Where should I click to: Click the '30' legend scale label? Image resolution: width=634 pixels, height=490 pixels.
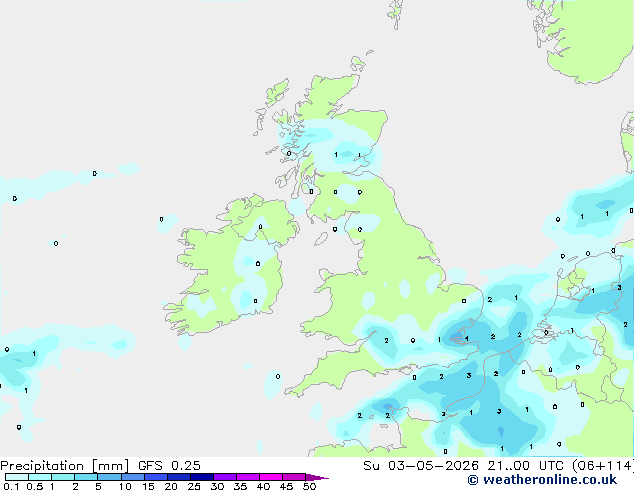click(217, 486)
